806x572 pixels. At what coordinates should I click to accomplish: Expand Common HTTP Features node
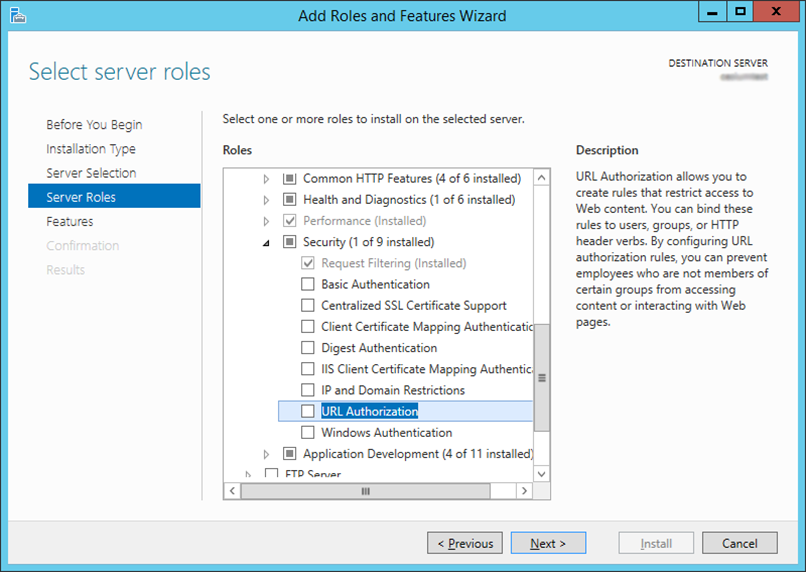[x=266, y=179]
